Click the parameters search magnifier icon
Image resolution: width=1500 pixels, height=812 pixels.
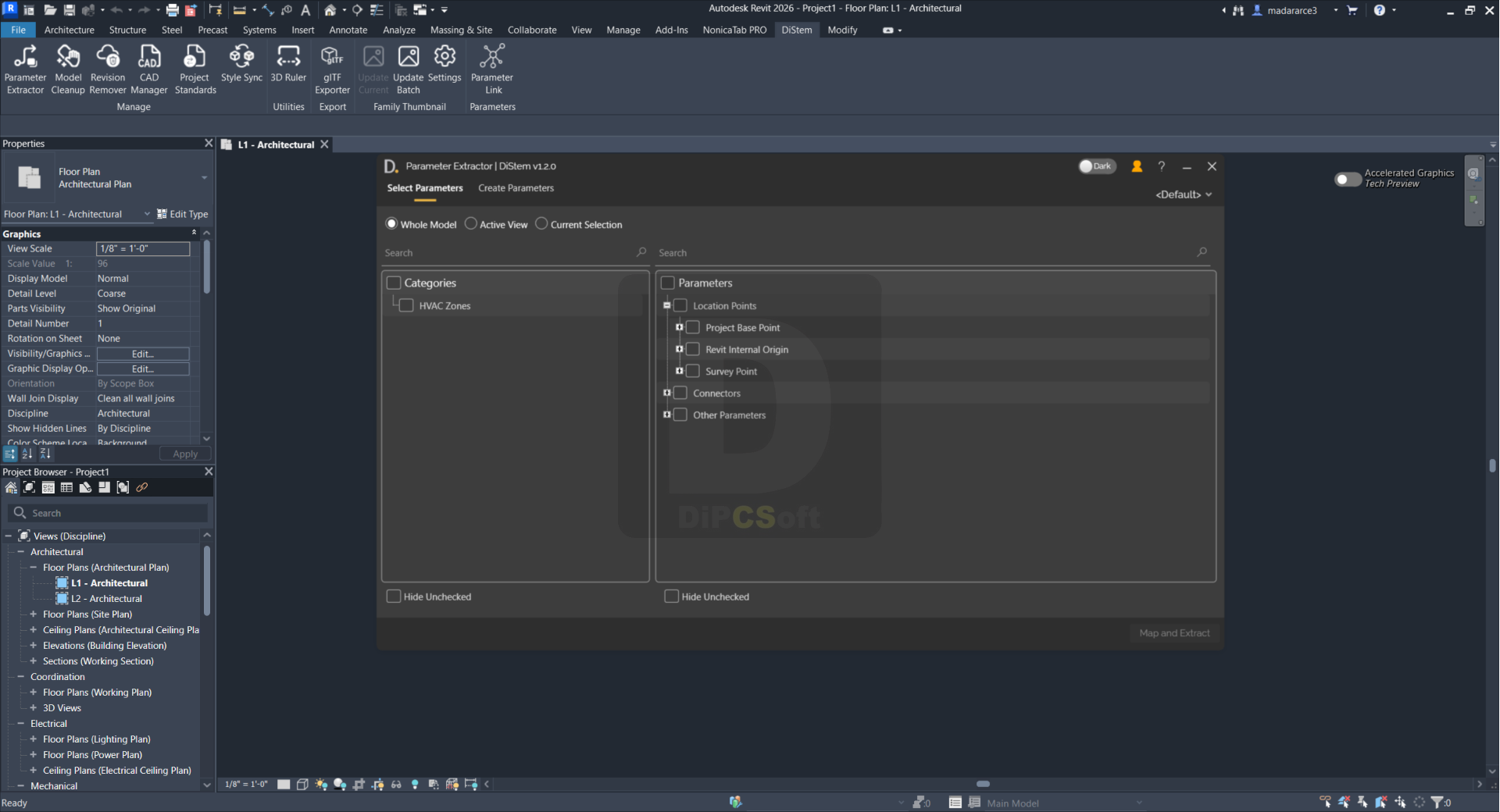(1202, 252)
